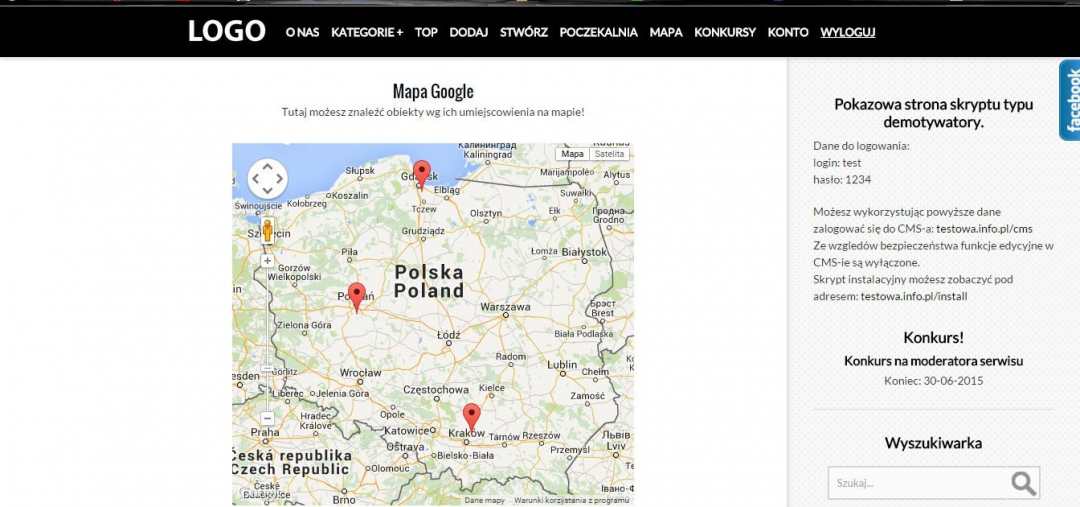Open the Facebook side tab
The width and height of the screenshot is (1080, 507).
[x=1070, y=100]
